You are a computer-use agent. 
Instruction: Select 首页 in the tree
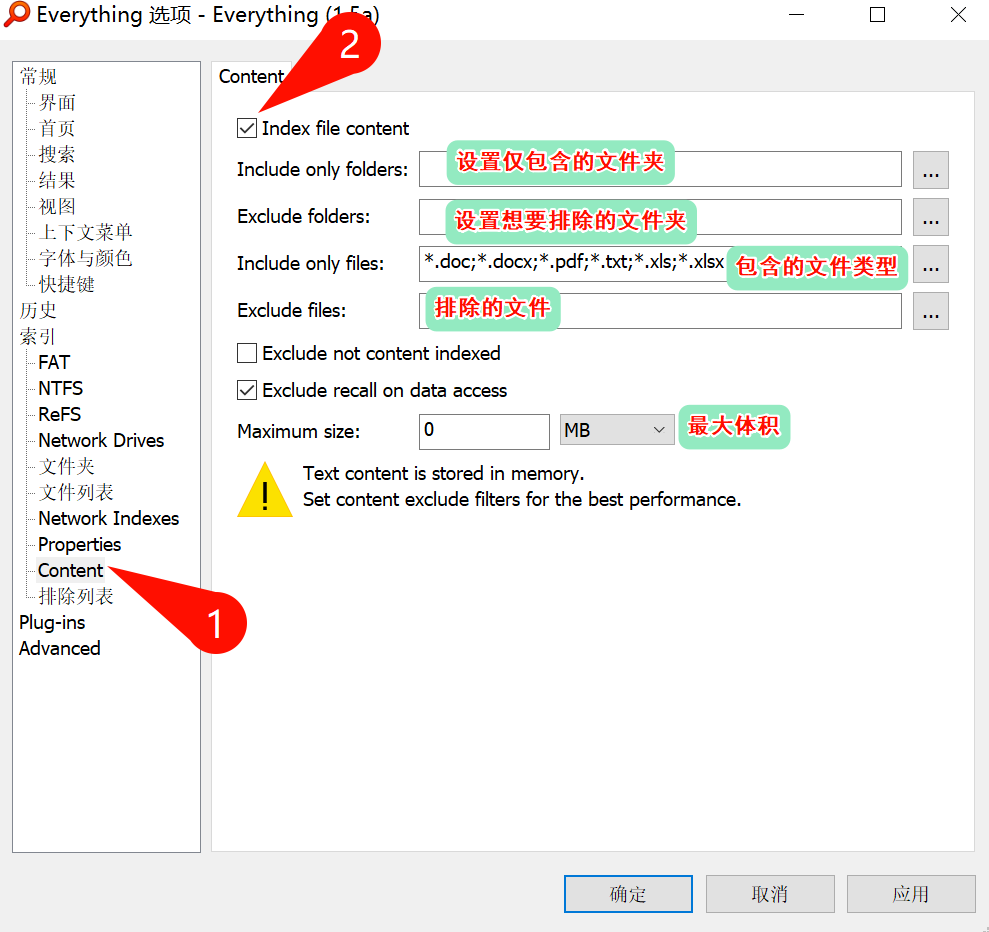click(x=57, y=128)
